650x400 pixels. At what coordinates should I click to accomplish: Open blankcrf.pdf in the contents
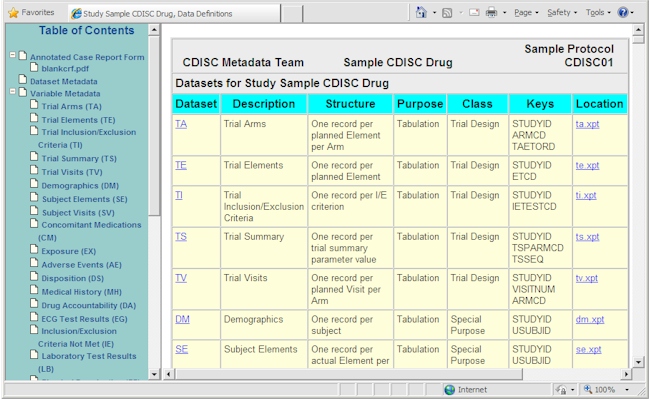tap(65, 69)
